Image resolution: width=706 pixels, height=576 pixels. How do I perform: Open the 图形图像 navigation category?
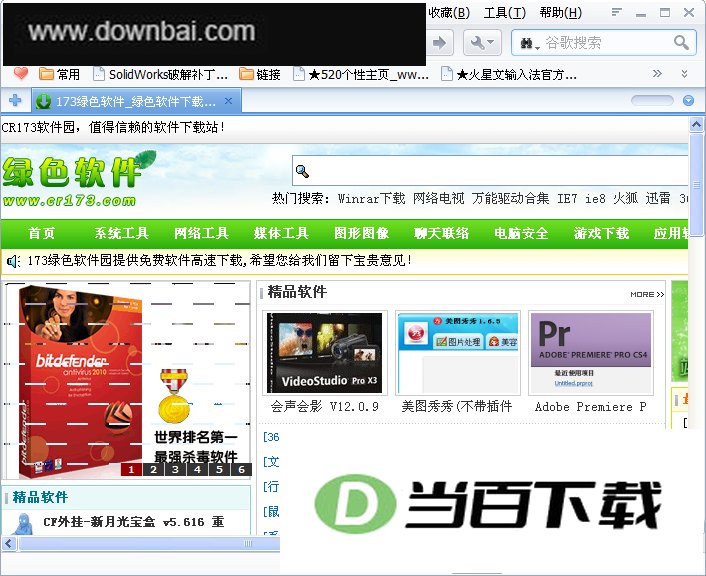(x=361, y=233)
